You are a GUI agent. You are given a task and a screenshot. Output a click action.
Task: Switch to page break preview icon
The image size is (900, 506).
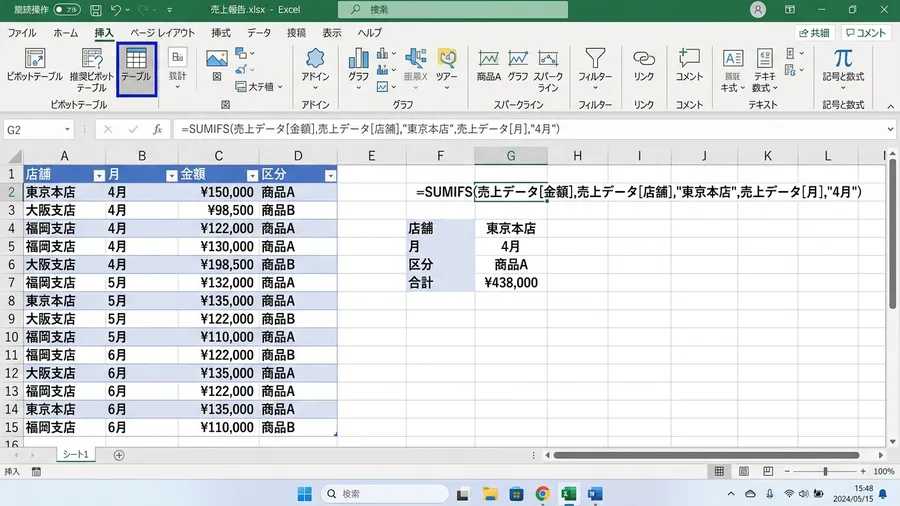tap(768, 472)
